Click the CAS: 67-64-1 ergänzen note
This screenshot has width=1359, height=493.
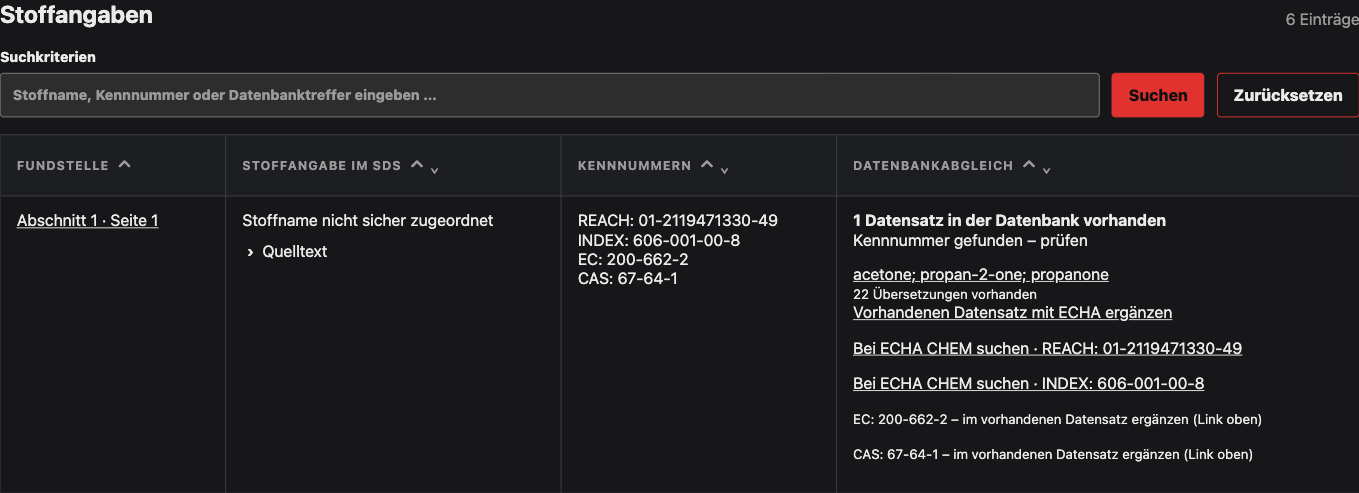click(1053, 455)
